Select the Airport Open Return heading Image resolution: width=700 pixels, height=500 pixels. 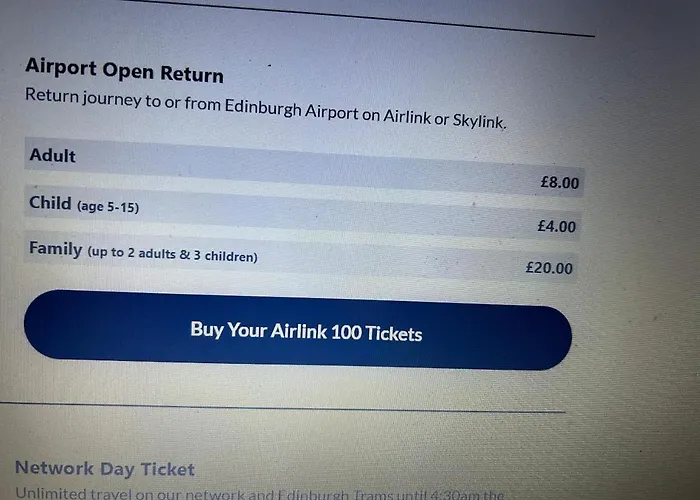[x=124, y=71]
